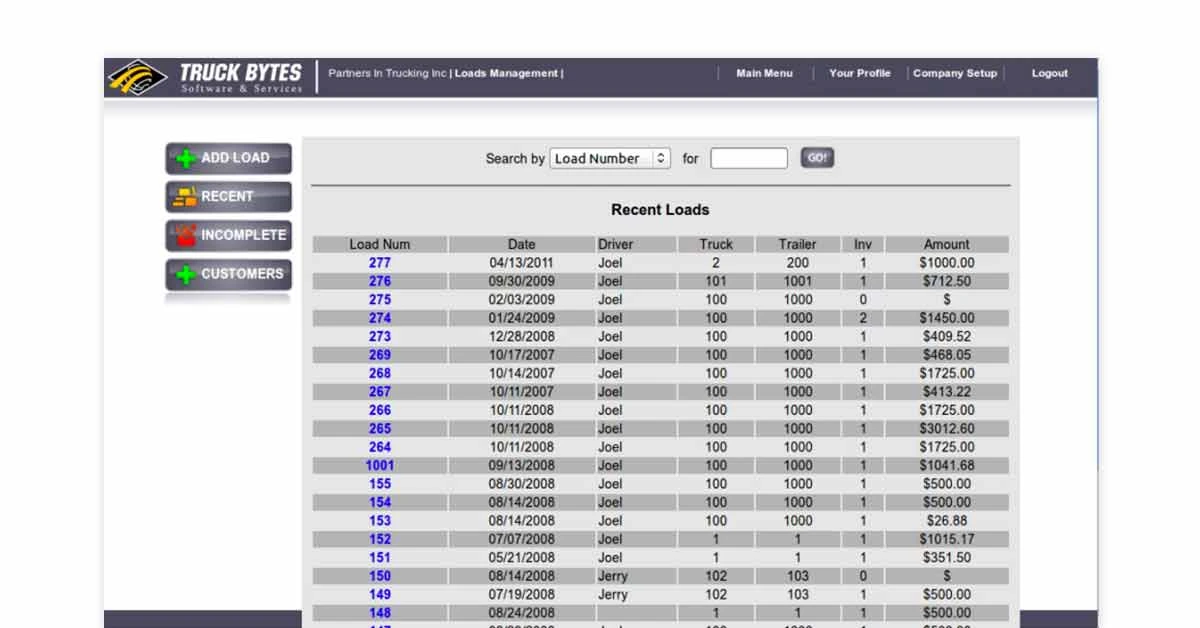Open load number 277
The height and width of the screenshot is (628, 1200).
[379, 262]
